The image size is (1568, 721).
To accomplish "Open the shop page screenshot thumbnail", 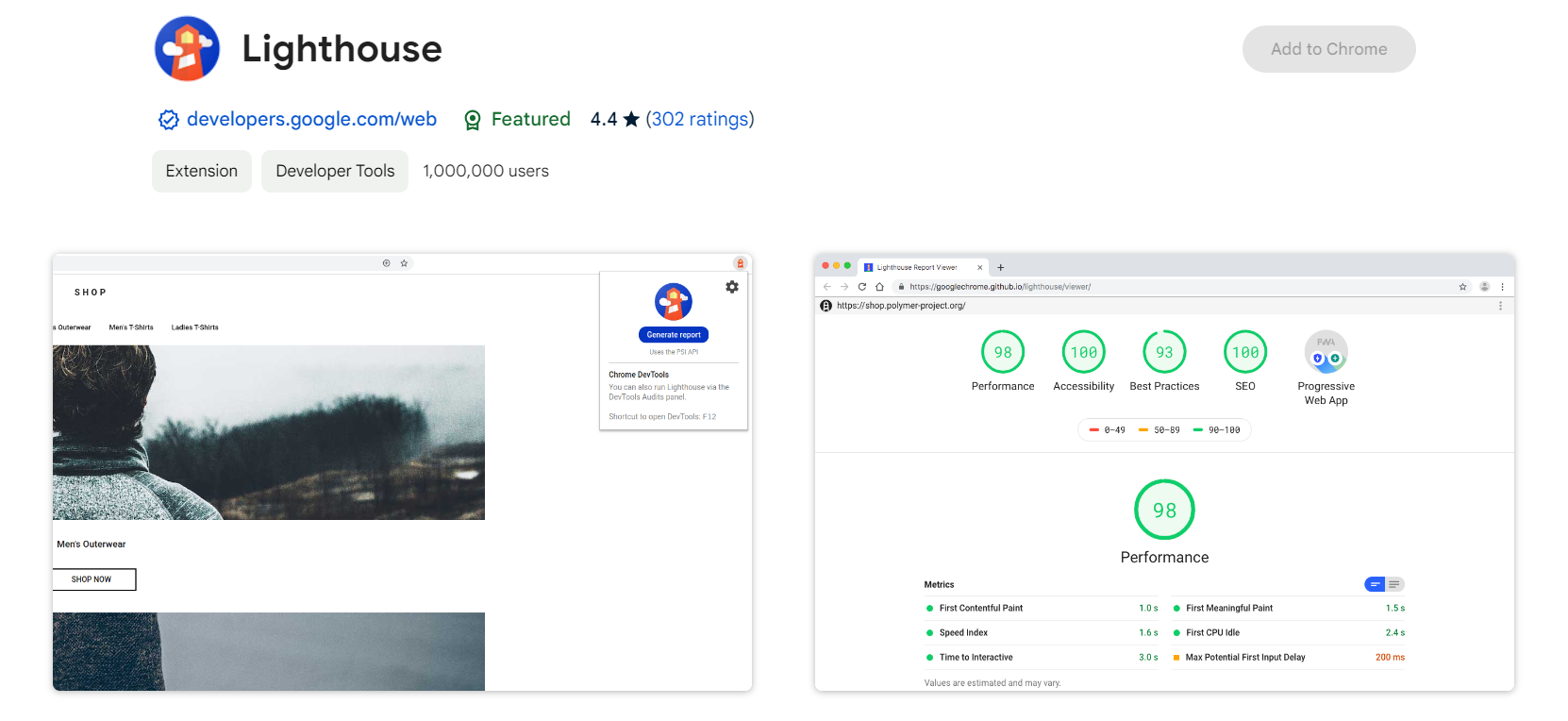I will tap(402, 472).
